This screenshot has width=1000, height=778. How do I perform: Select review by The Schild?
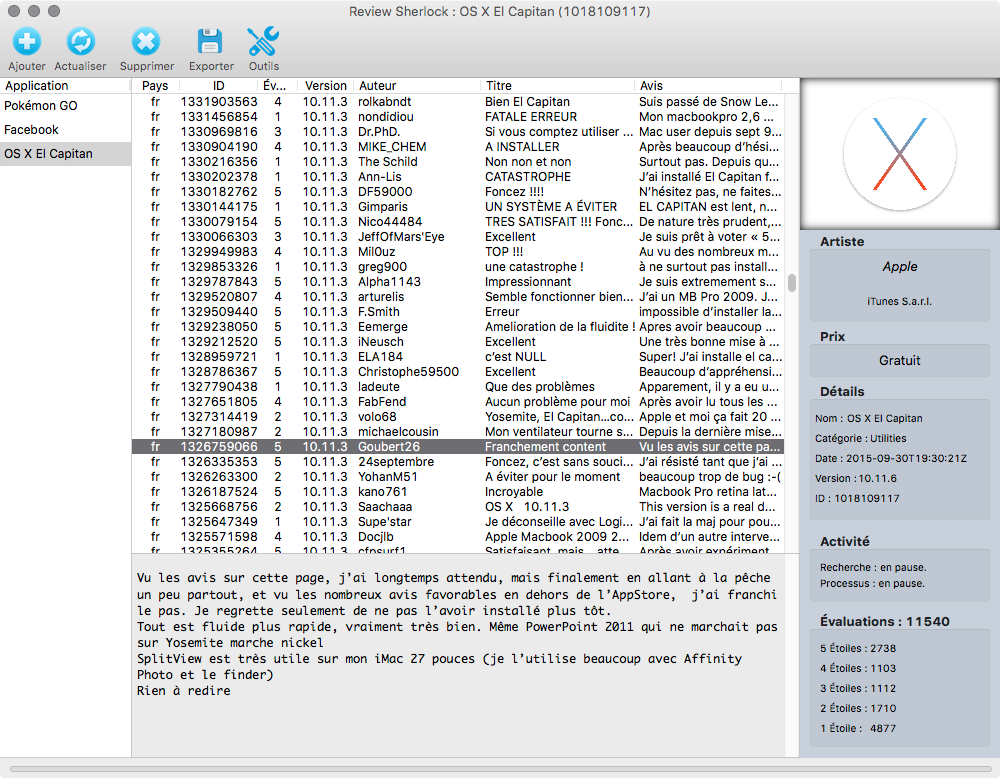pyautogui.click(x=457, y=162)
